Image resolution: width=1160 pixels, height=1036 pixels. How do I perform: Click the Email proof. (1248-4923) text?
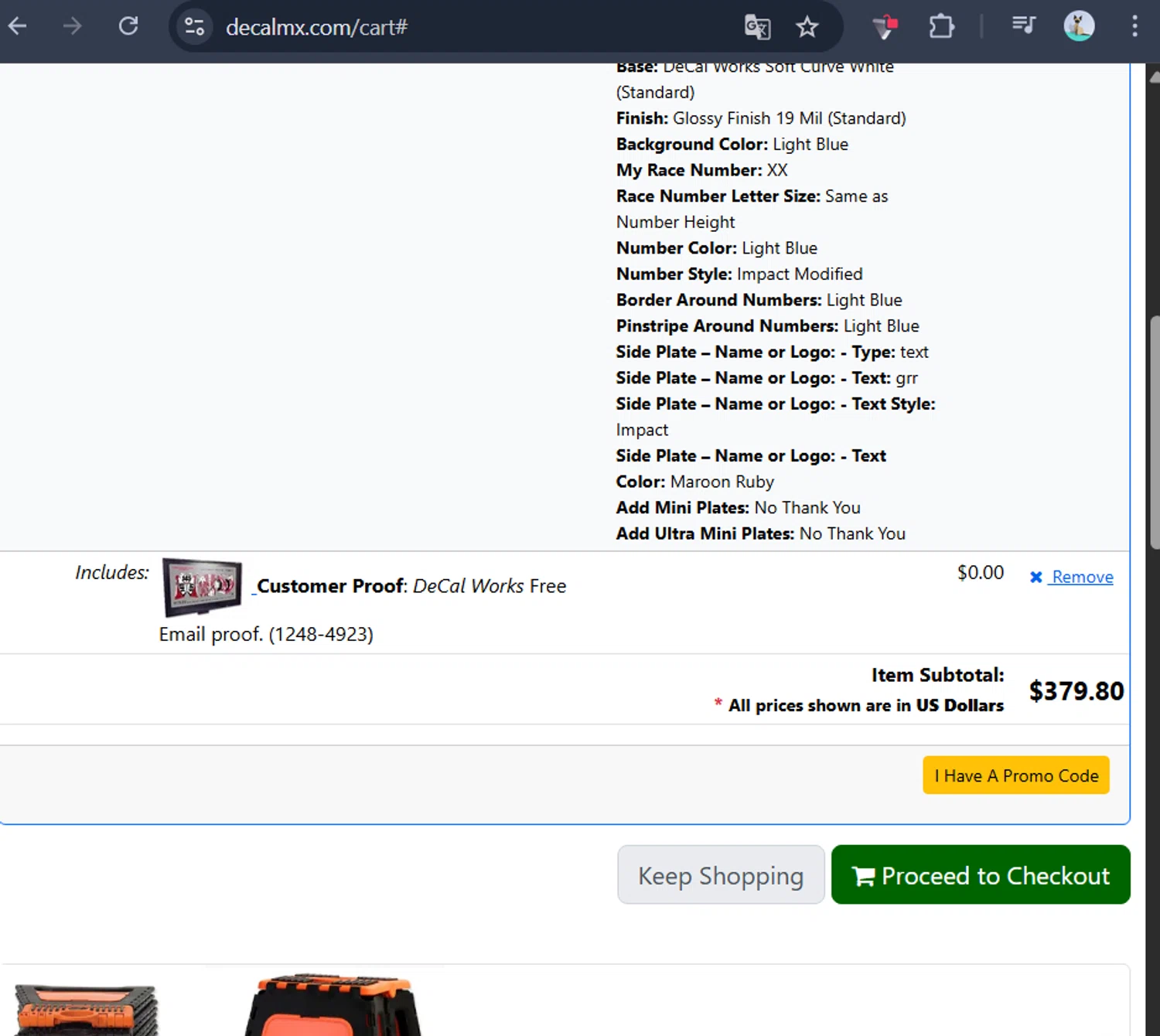click(266, 635)
